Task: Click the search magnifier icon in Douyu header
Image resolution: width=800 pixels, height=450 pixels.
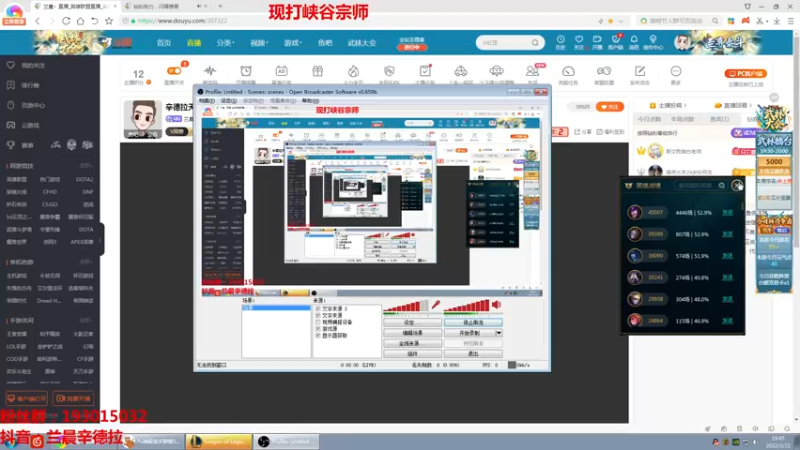Action: click(535, 43)
